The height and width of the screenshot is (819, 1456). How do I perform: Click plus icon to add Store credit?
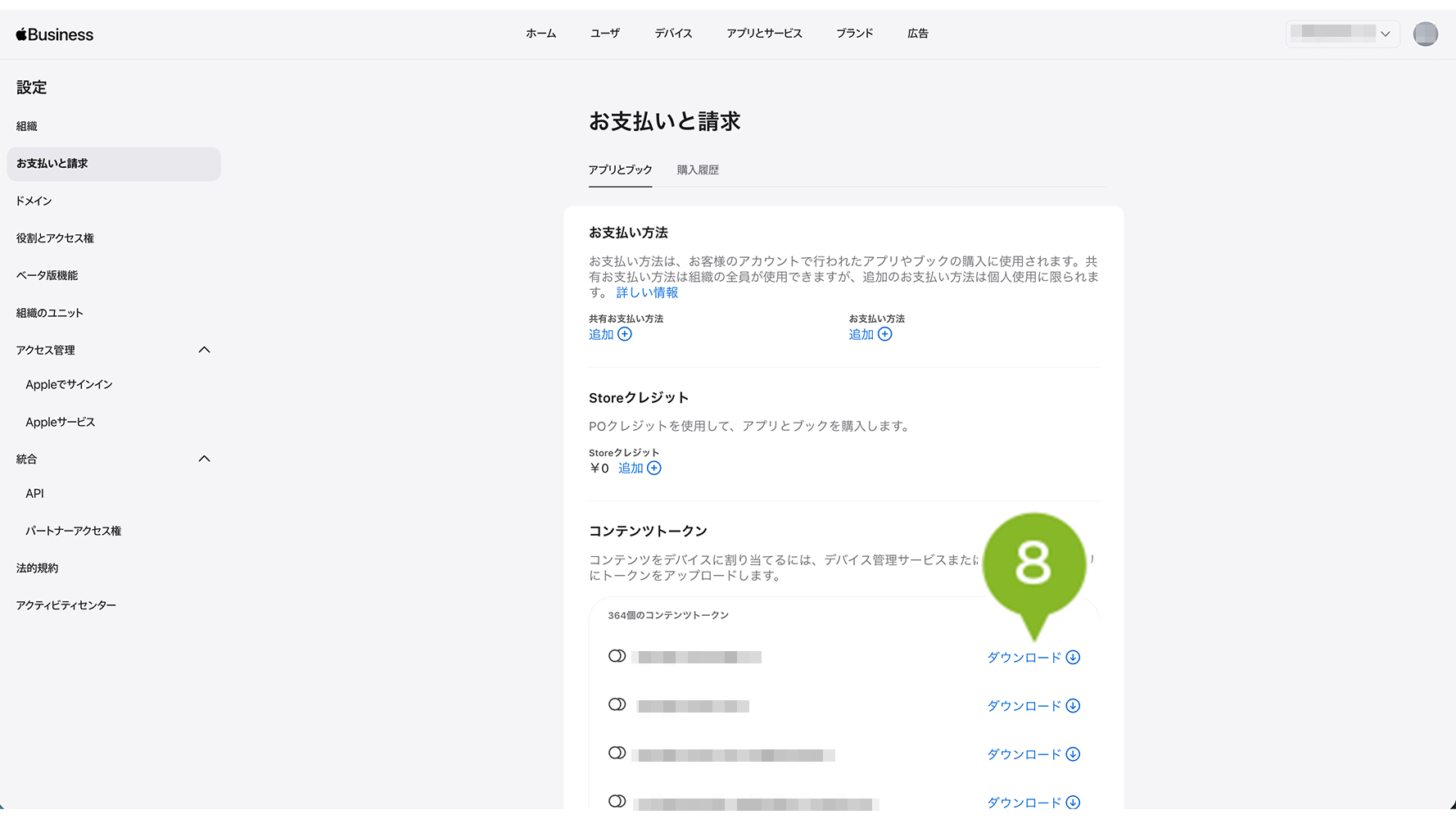point(654,468)
